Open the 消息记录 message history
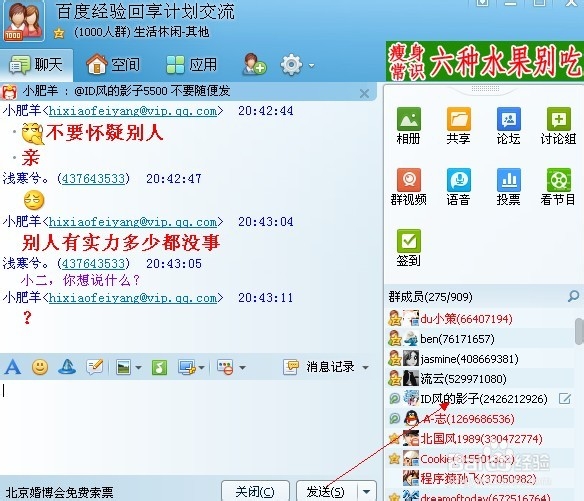 point(319,367)
